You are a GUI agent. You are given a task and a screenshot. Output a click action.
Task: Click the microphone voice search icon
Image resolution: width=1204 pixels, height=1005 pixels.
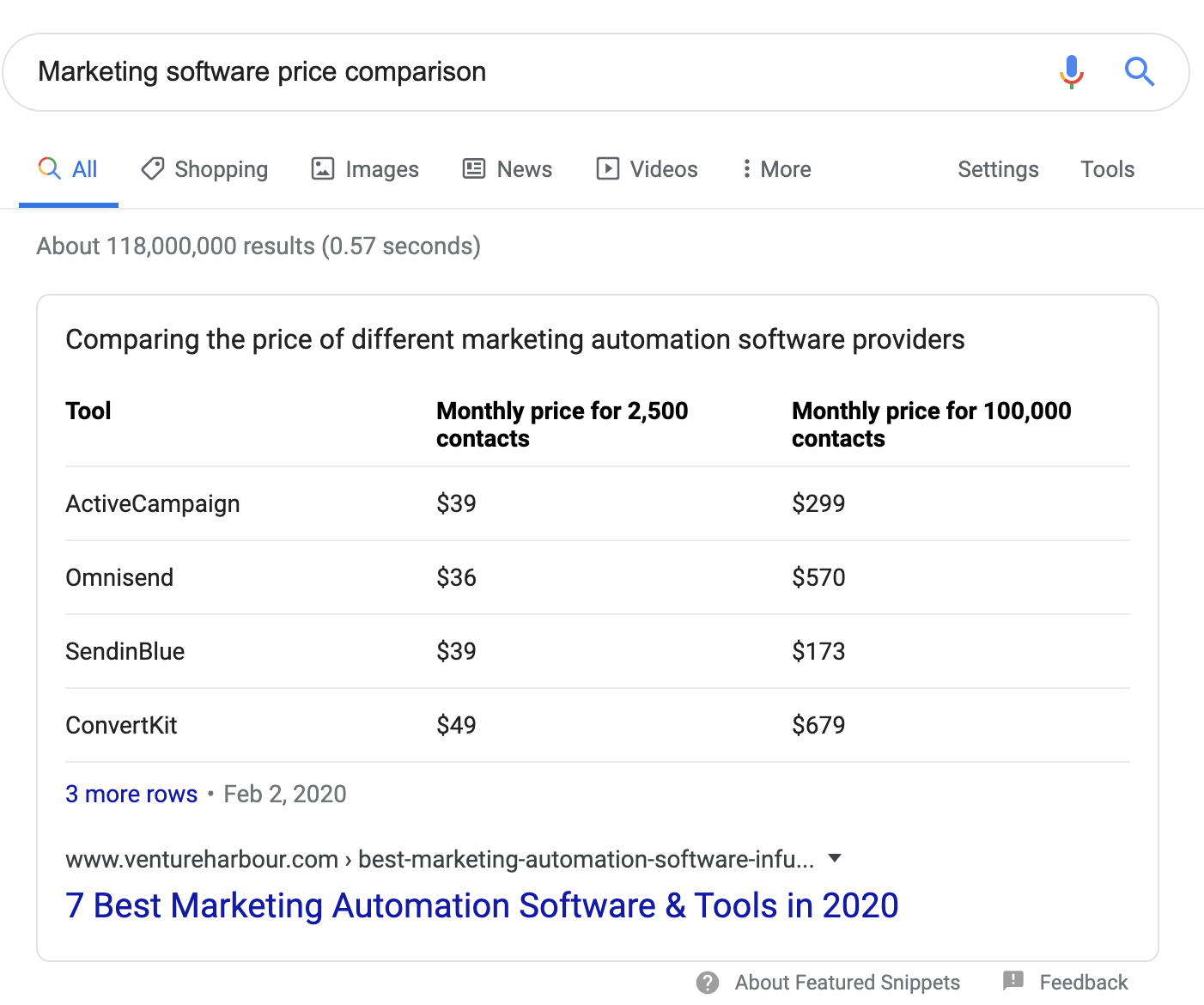(1071, 72)
